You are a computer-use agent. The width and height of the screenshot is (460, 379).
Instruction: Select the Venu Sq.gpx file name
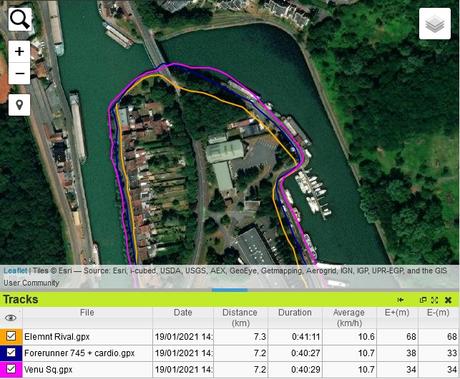point(48,370)
